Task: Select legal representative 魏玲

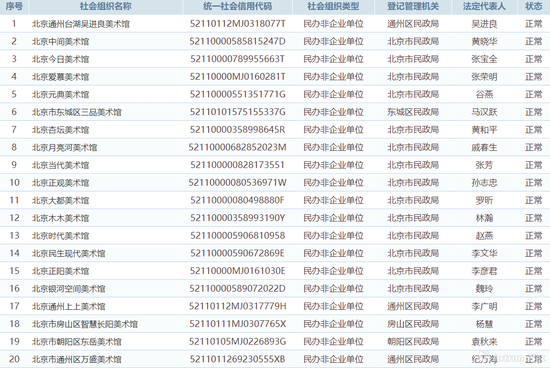Action: 484,288
